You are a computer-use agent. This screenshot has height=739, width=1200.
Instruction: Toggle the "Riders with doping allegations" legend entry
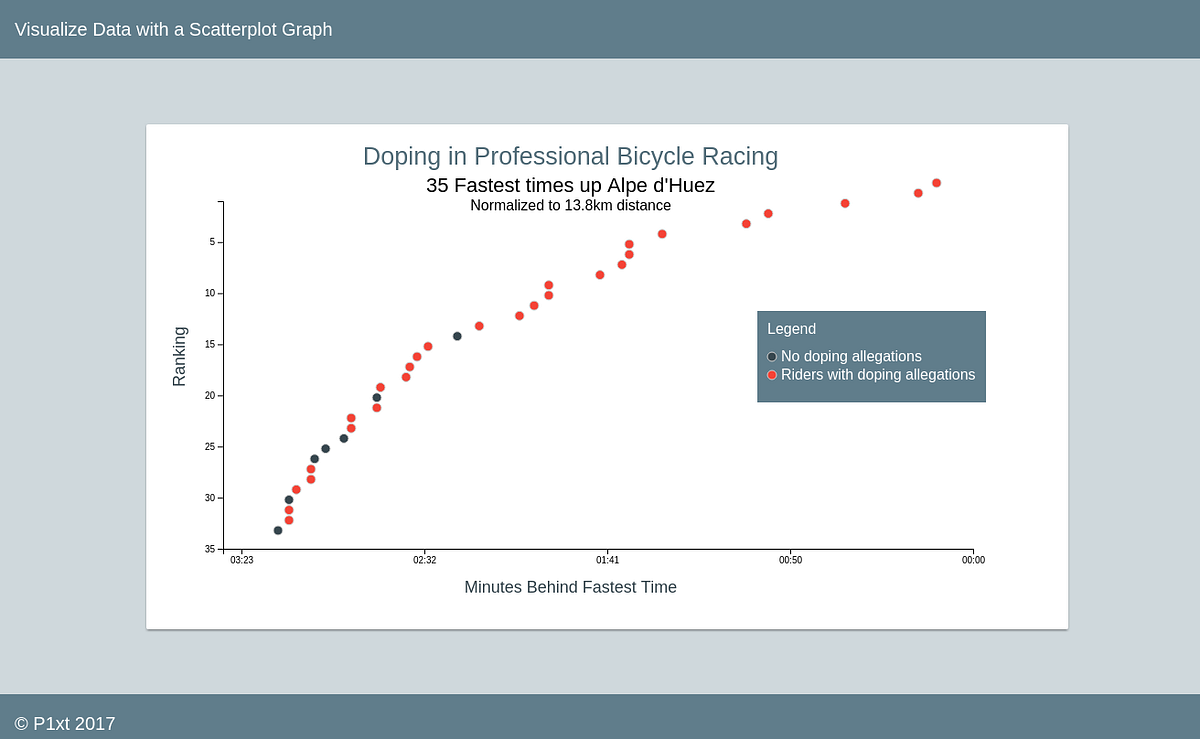(878, 375)
